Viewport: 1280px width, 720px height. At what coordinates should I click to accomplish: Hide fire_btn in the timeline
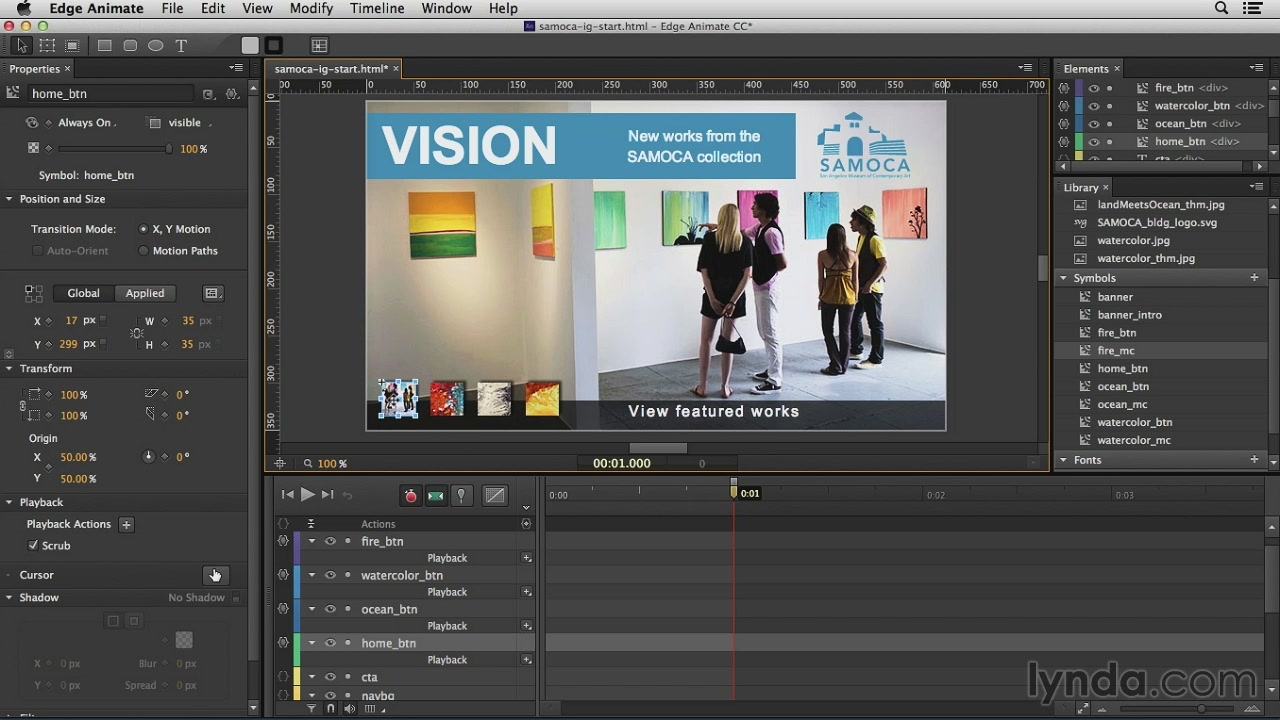pos(329,541)
